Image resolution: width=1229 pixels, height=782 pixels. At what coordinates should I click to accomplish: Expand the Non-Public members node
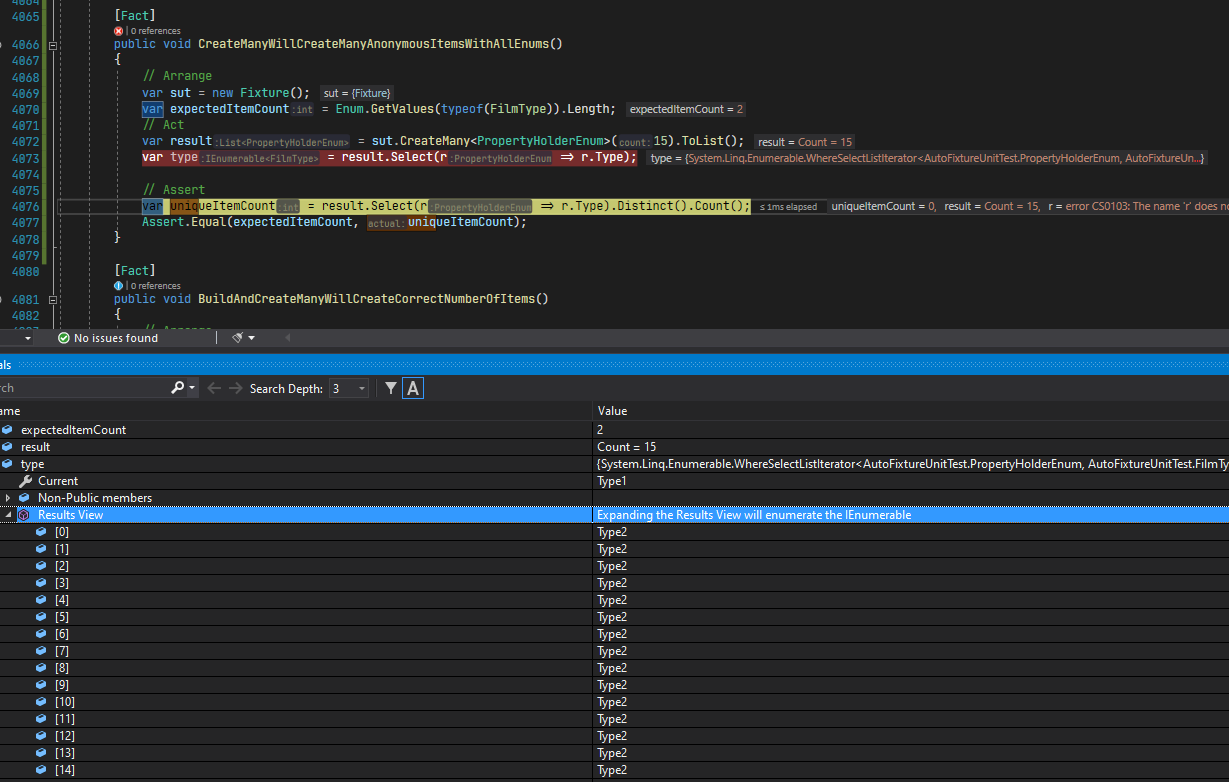10,497
